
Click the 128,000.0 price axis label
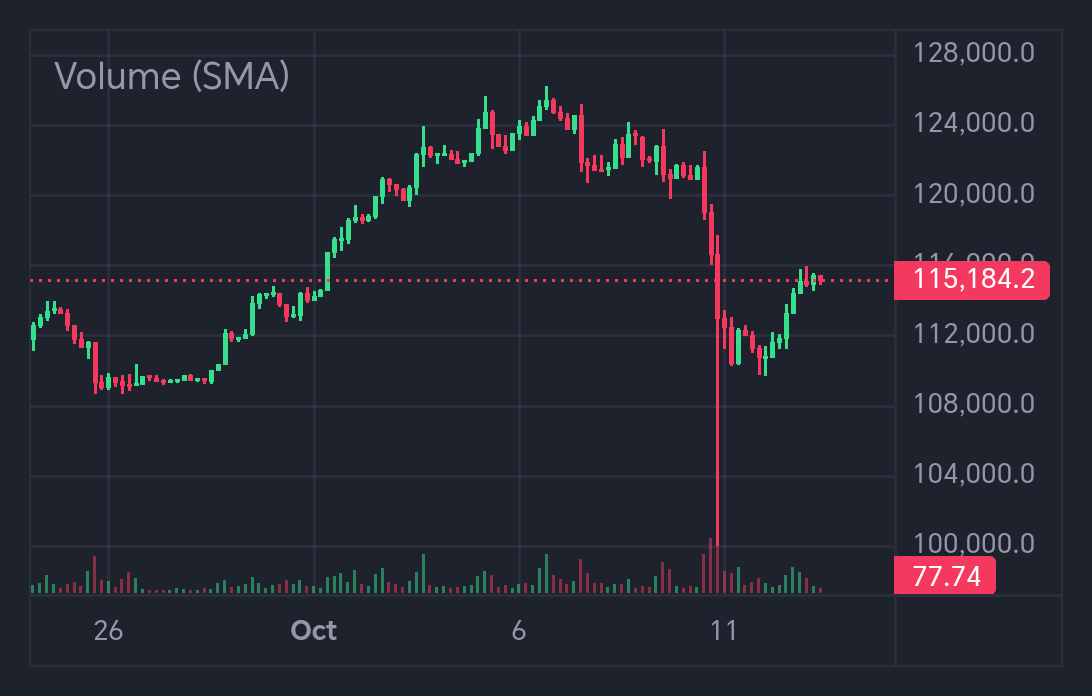pos(974,53)
